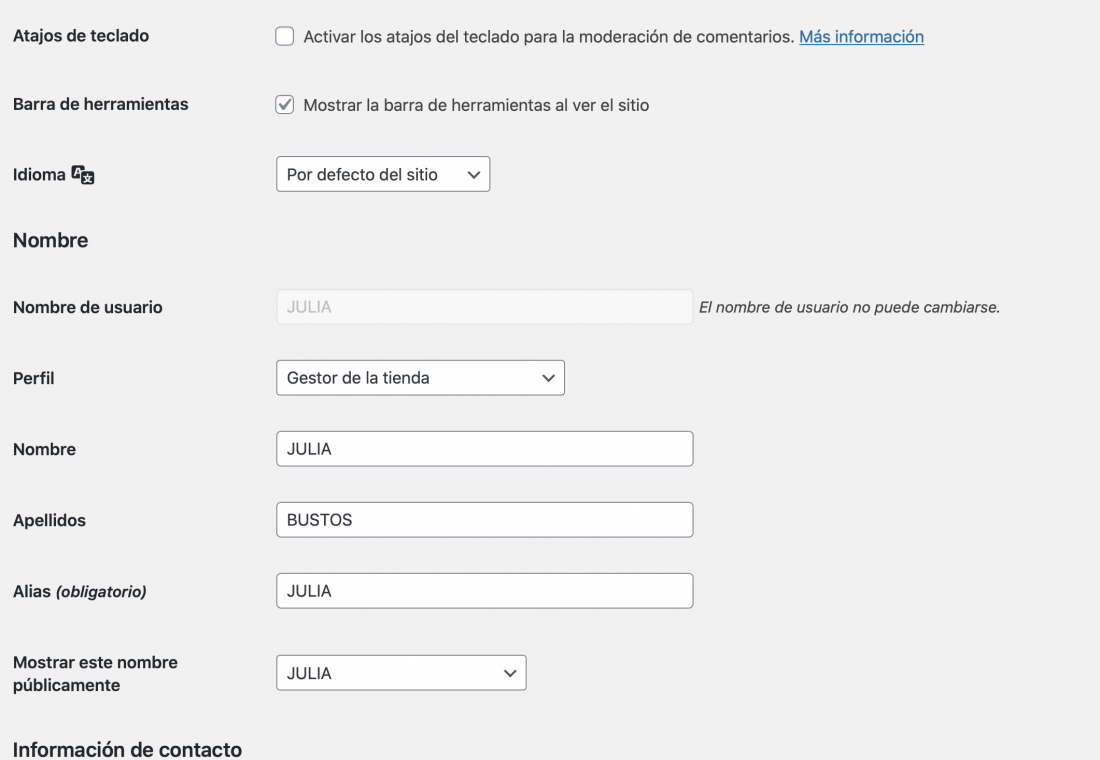The width and height of the screenshot is (1100, 760).
Task: Click the Atajos de teclado row label
Action: [81, 36]
